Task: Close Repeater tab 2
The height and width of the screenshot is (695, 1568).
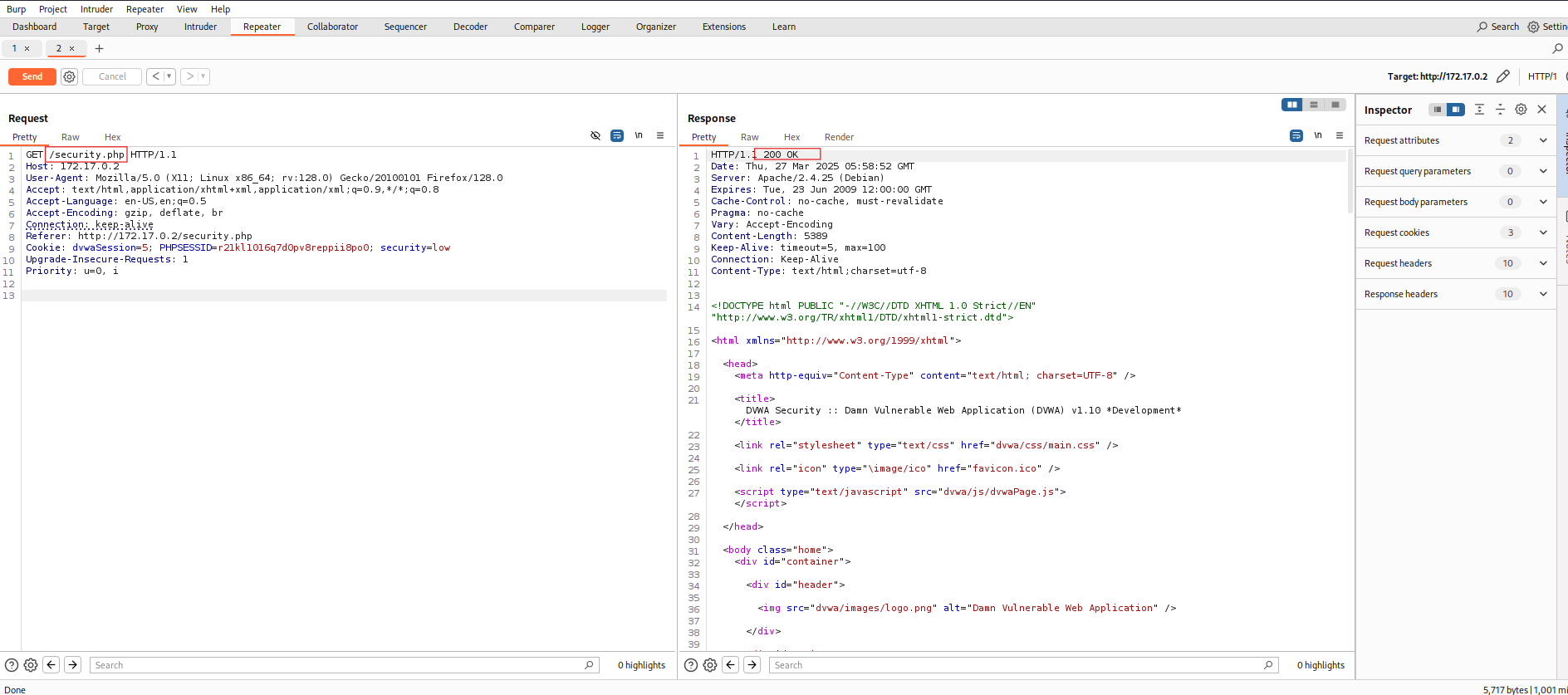Action: 71,48
